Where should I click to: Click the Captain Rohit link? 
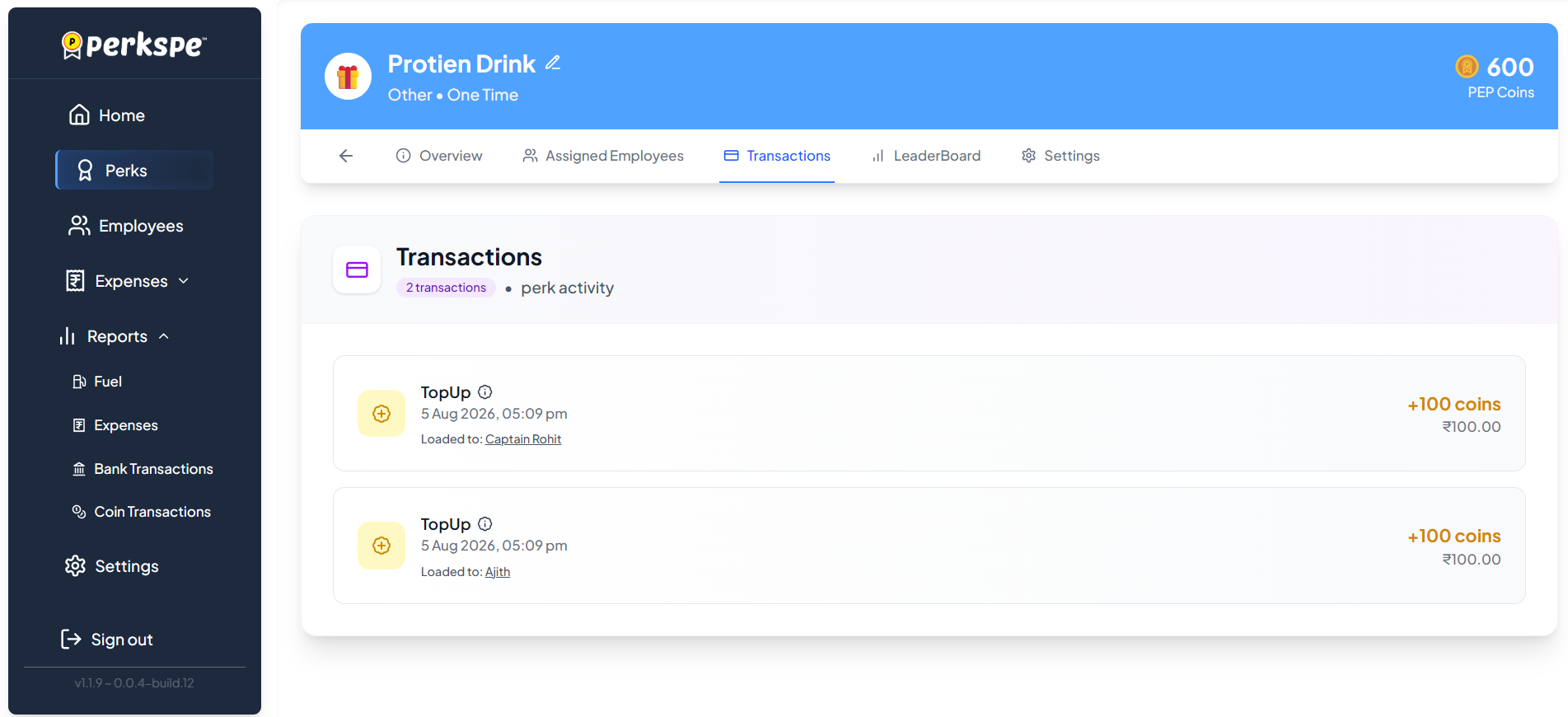(523, 439)
